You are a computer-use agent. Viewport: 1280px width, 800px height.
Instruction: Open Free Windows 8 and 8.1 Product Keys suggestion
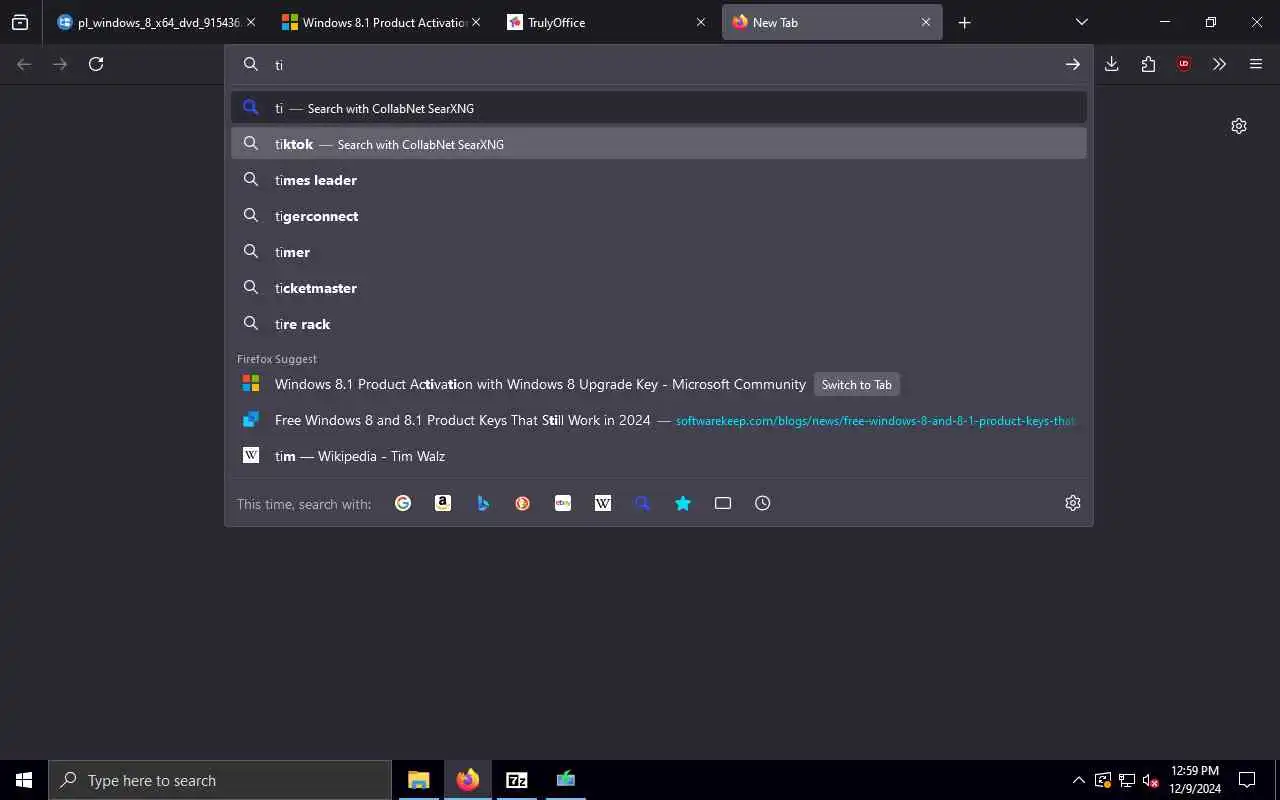click(659, 420)
